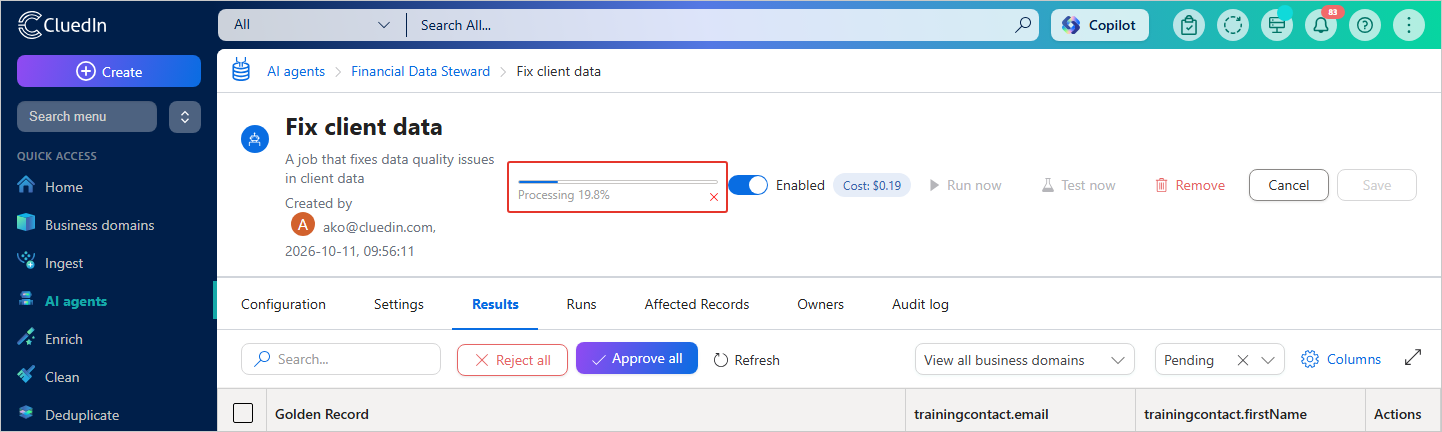Open the dashed circle processing icon in header
Viewport: 1442px width, 432px height.
coord(1233,25)
